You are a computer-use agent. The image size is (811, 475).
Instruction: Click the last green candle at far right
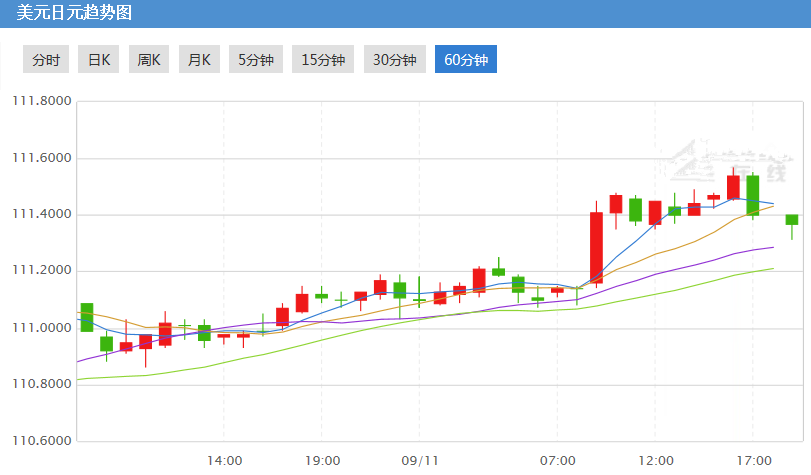click(791, 219)
